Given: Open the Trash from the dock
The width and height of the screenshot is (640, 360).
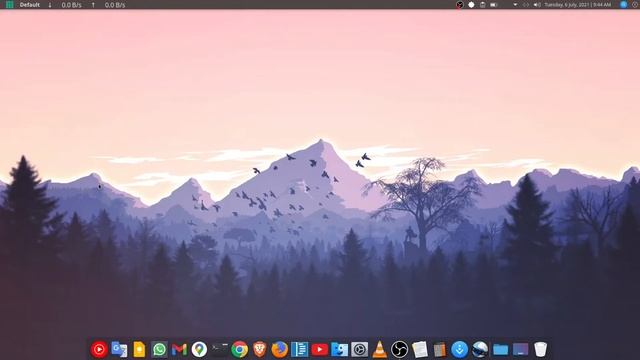Looking at the screenshot, I should 540,349.
